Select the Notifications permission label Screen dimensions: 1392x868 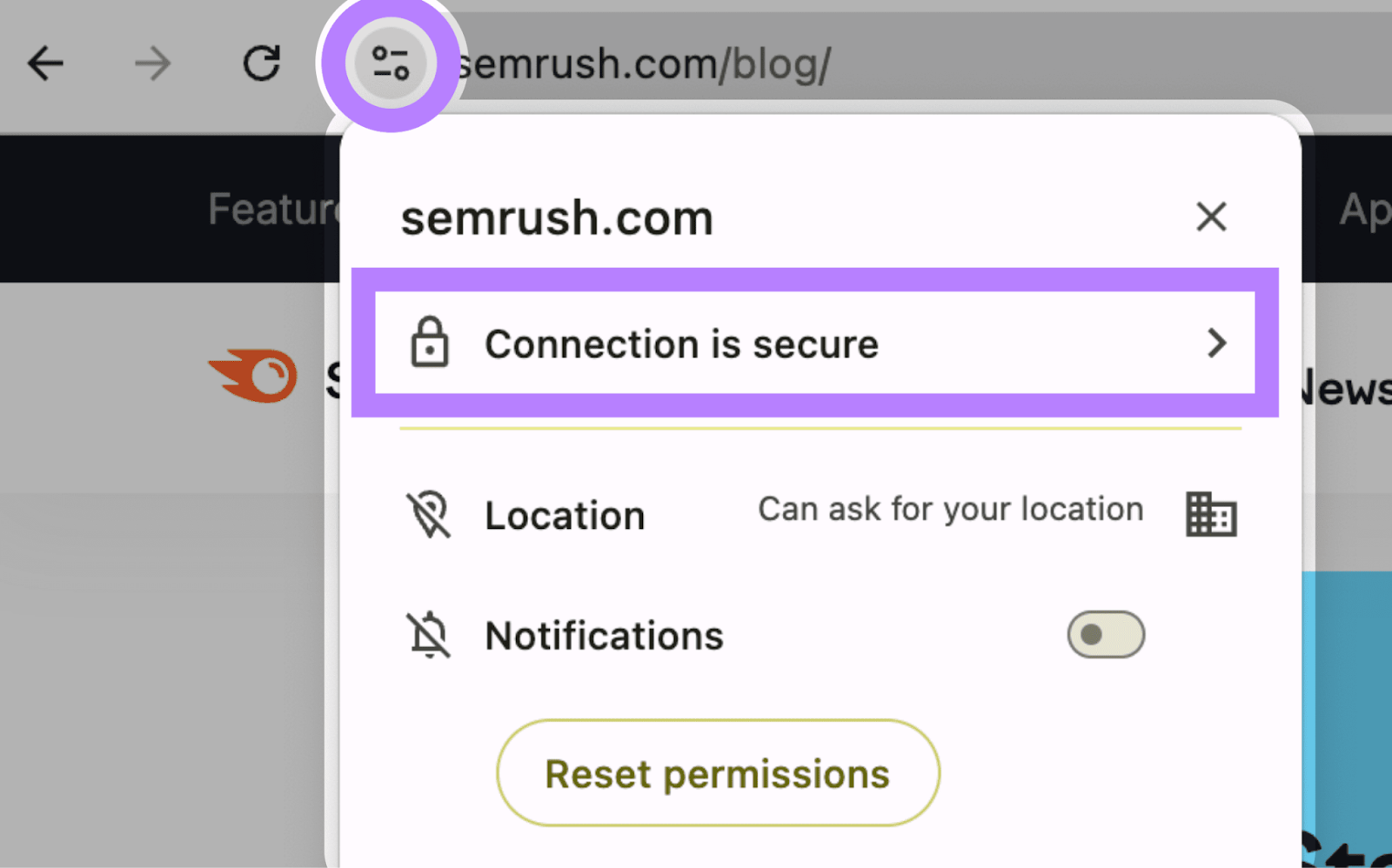[604, 636]
